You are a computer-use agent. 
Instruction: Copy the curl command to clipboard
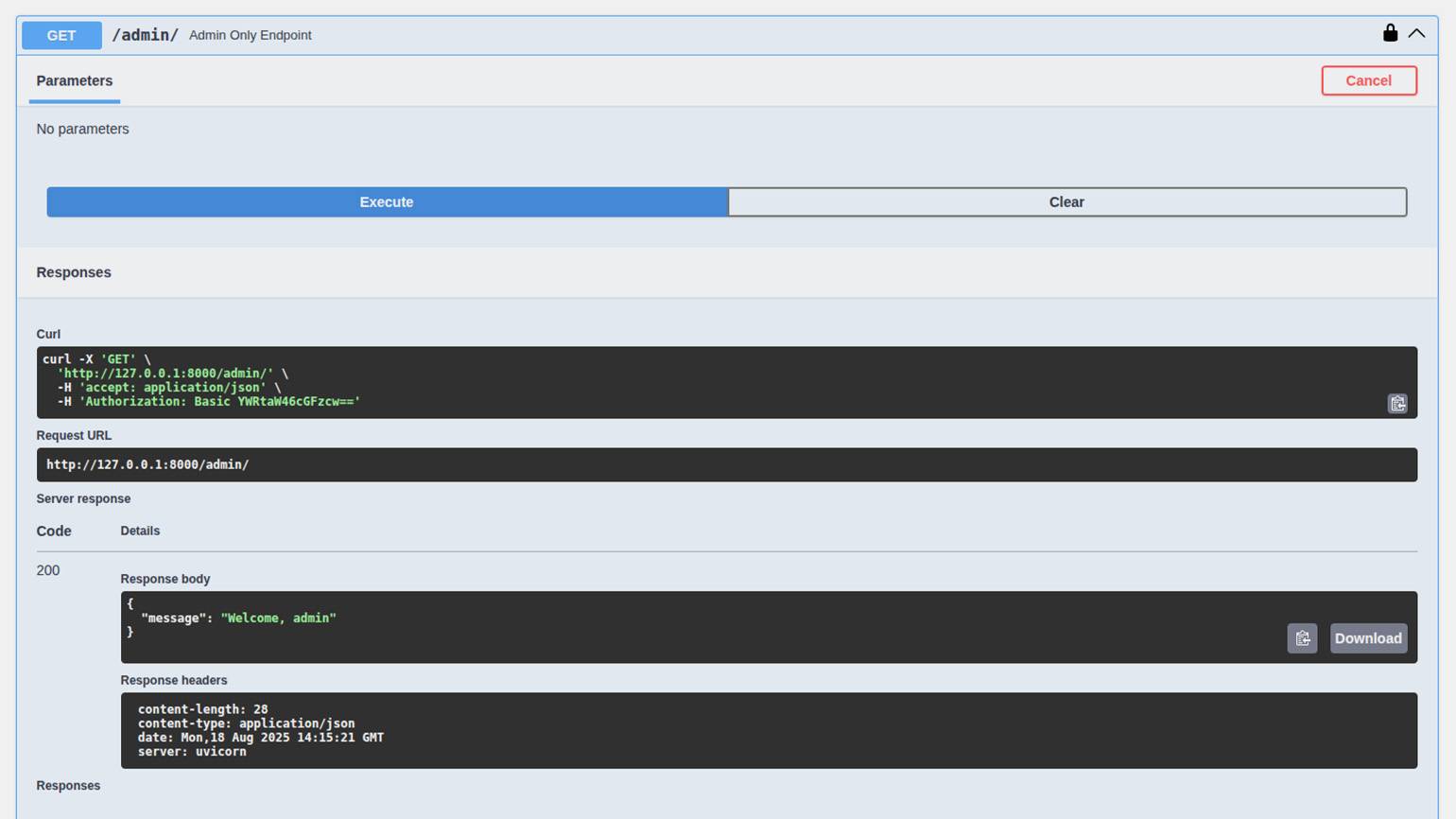click(x=1396, y=404)
